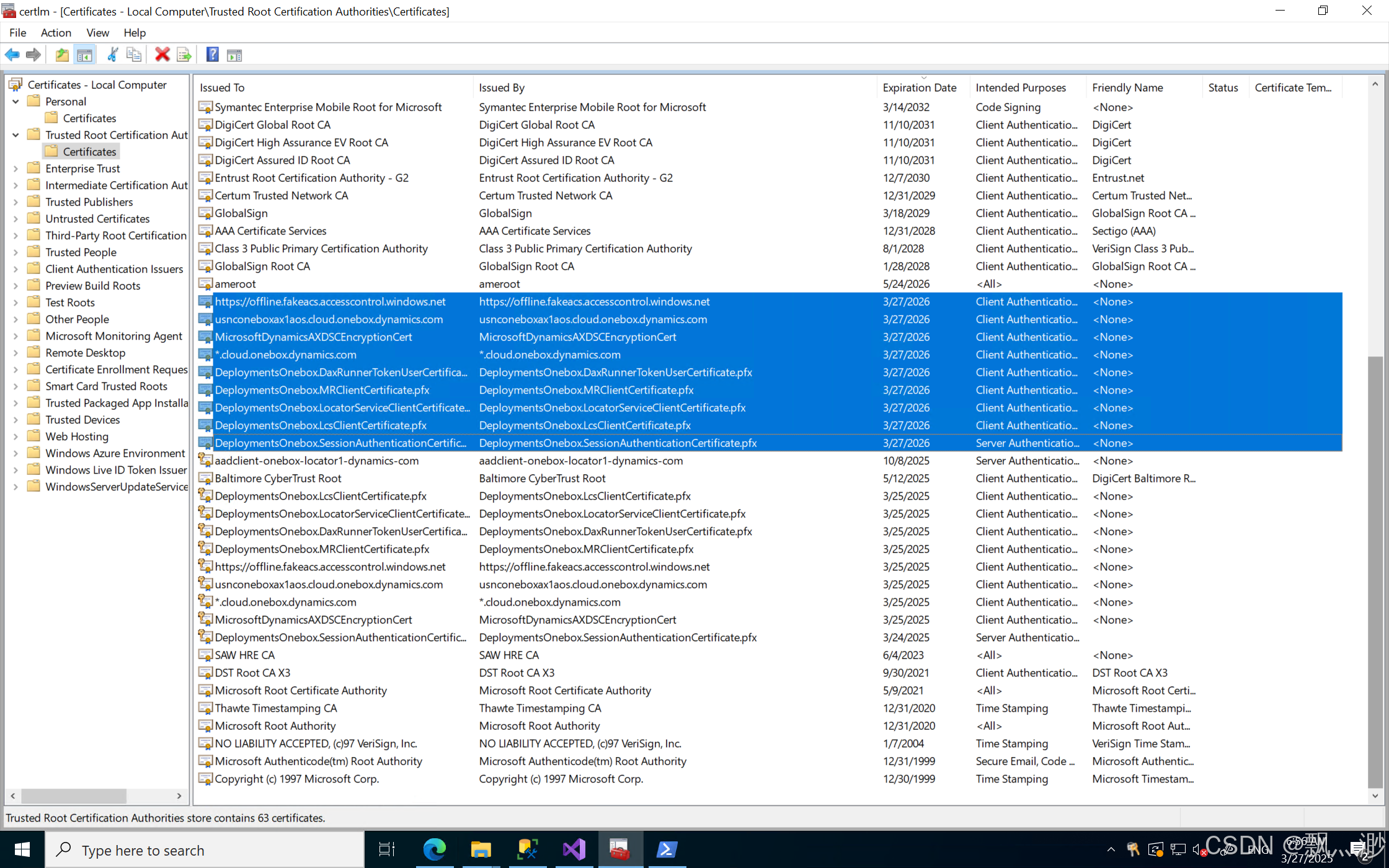
Task: Open PowerShell from the taskbar
Action: coord(667,849)
